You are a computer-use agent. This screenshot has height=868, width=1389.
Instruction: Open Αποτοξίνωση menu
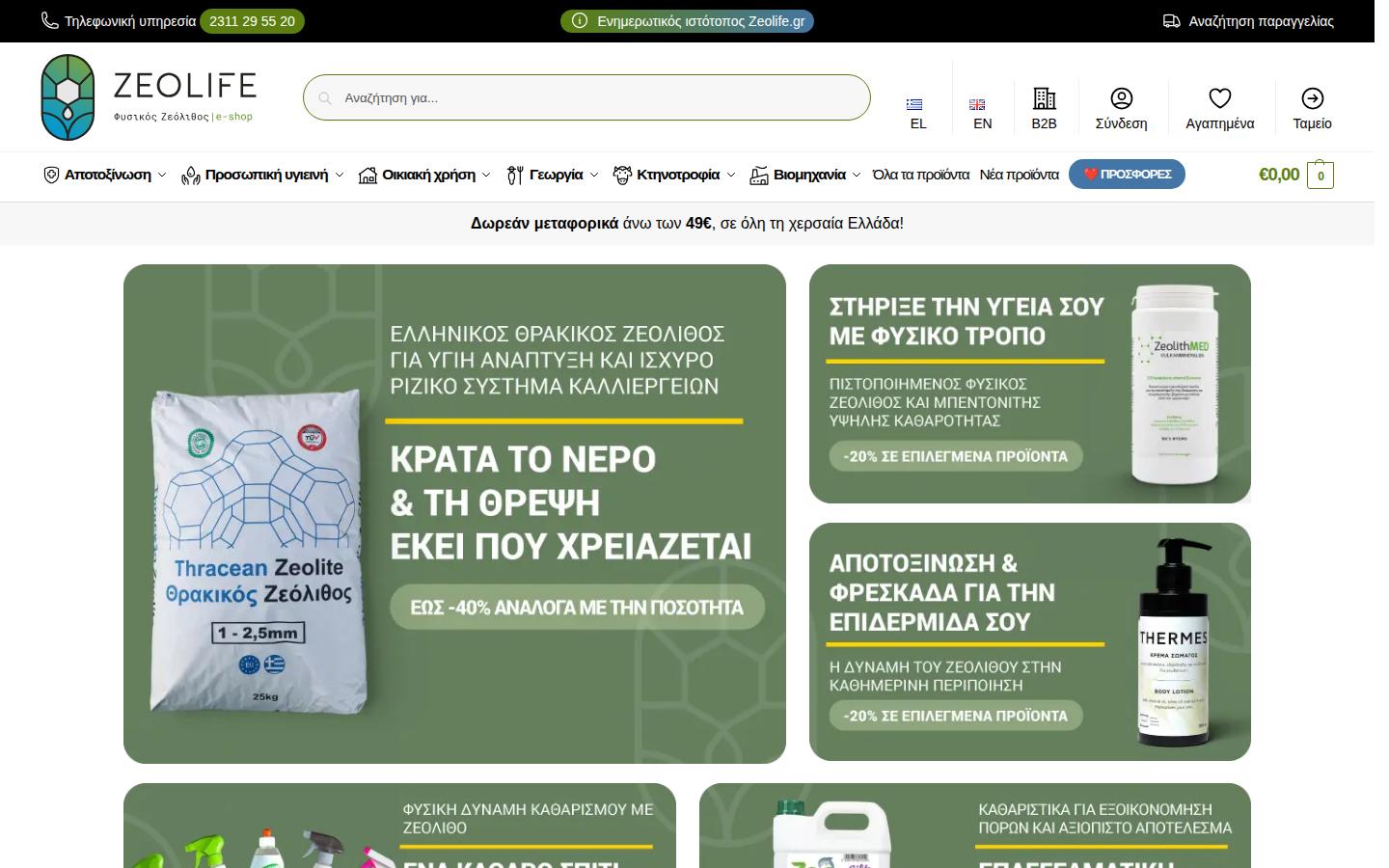tap(108, 175)
